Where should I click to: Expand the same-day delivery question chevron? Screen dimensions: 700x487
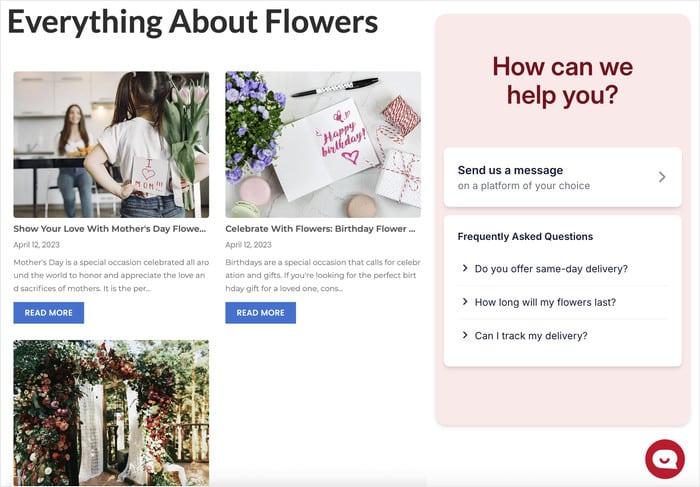coord(465,268)
